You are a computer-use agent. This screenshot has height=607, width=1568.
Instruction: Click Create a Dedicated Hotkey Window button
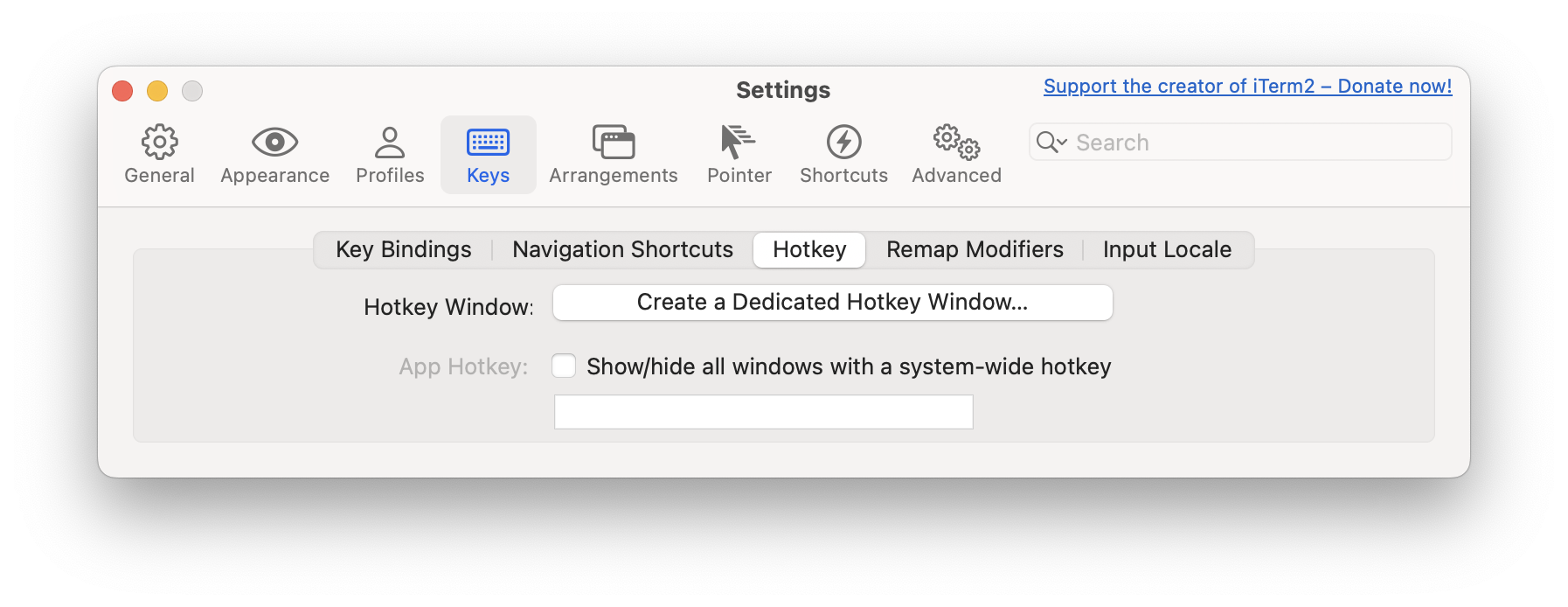(x=832, y=303)
